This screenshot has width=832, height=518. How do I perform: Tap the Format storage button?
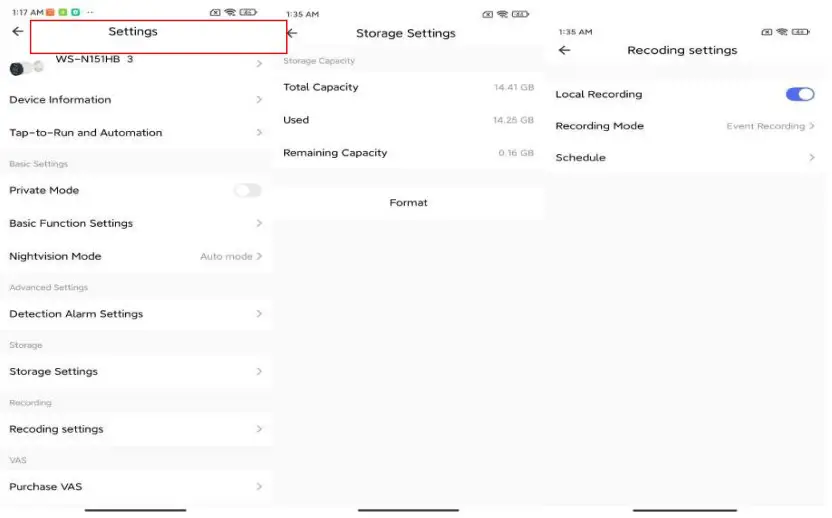pyautogui.click(x=408, y=203)
